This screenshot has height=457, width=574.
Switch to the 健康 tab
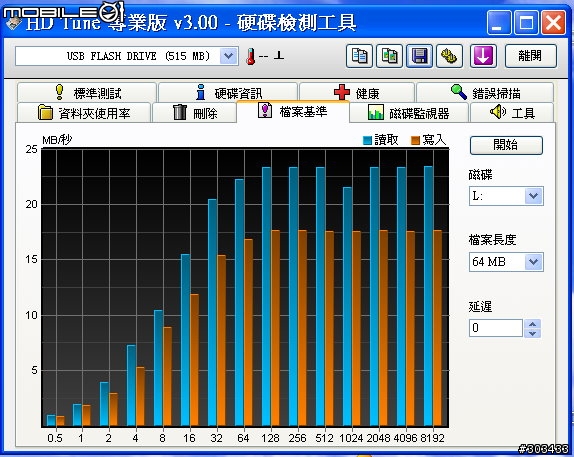357,93
